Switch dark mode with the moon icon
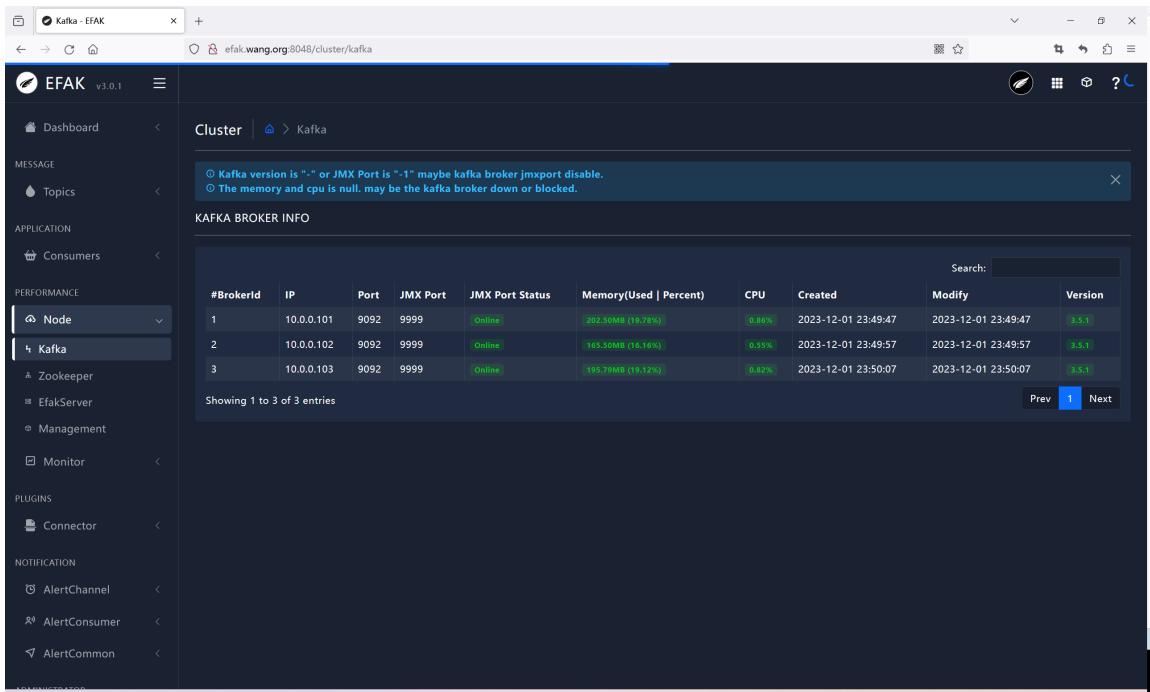Screen dimensions: 1150x692 (1129, 81)
